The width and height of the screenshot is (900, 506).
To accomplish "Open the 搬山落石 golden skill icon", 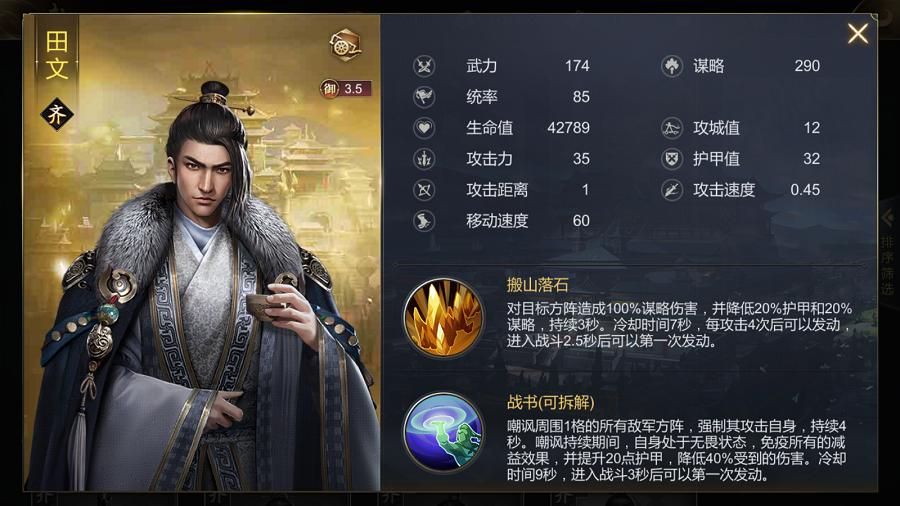I will [443, 318].
